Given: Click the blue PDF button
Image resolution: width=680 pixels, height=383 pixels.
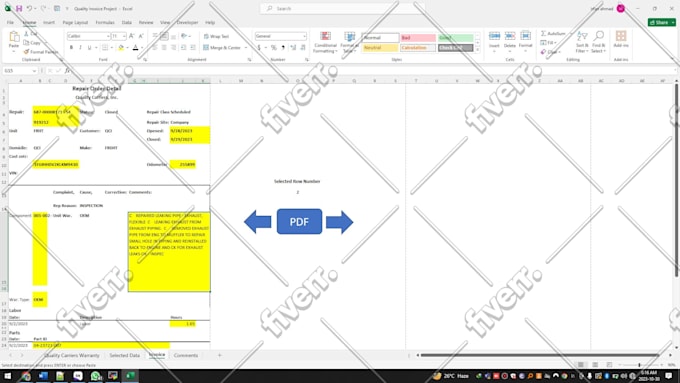Looking at the screenshot, I should pos(299,222).
